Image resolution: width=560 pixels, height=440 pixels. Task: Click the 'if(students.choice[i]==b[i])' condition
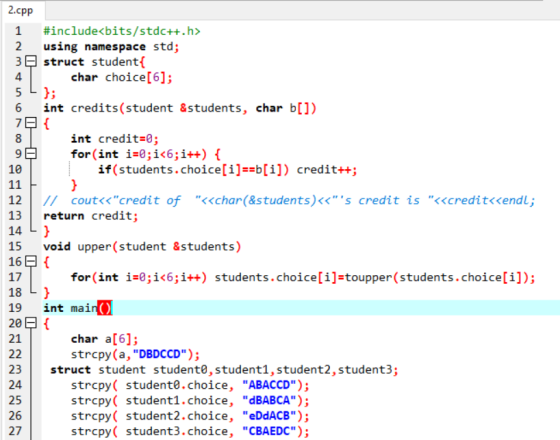click(x=194, y=169)
